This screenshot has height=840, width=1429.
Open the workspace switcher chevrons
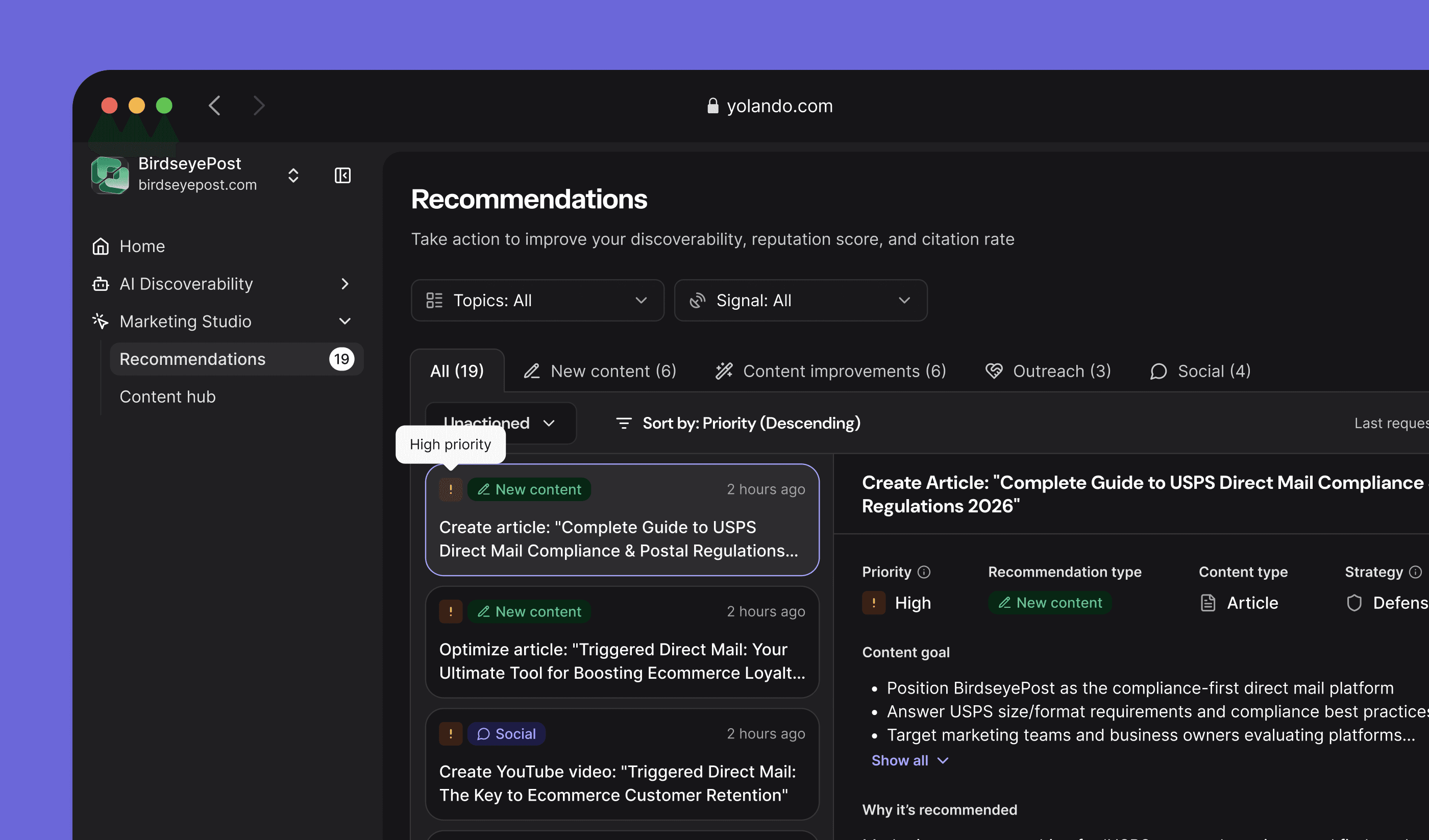(293, 175)
